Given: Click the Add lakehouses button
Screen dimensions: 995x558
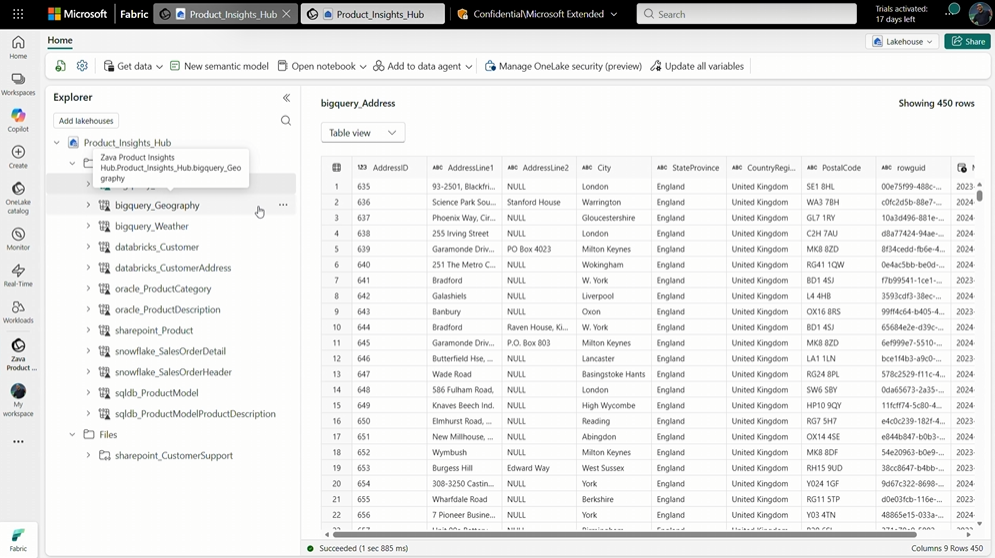Looking at the screenshot, I should [86, 121].
